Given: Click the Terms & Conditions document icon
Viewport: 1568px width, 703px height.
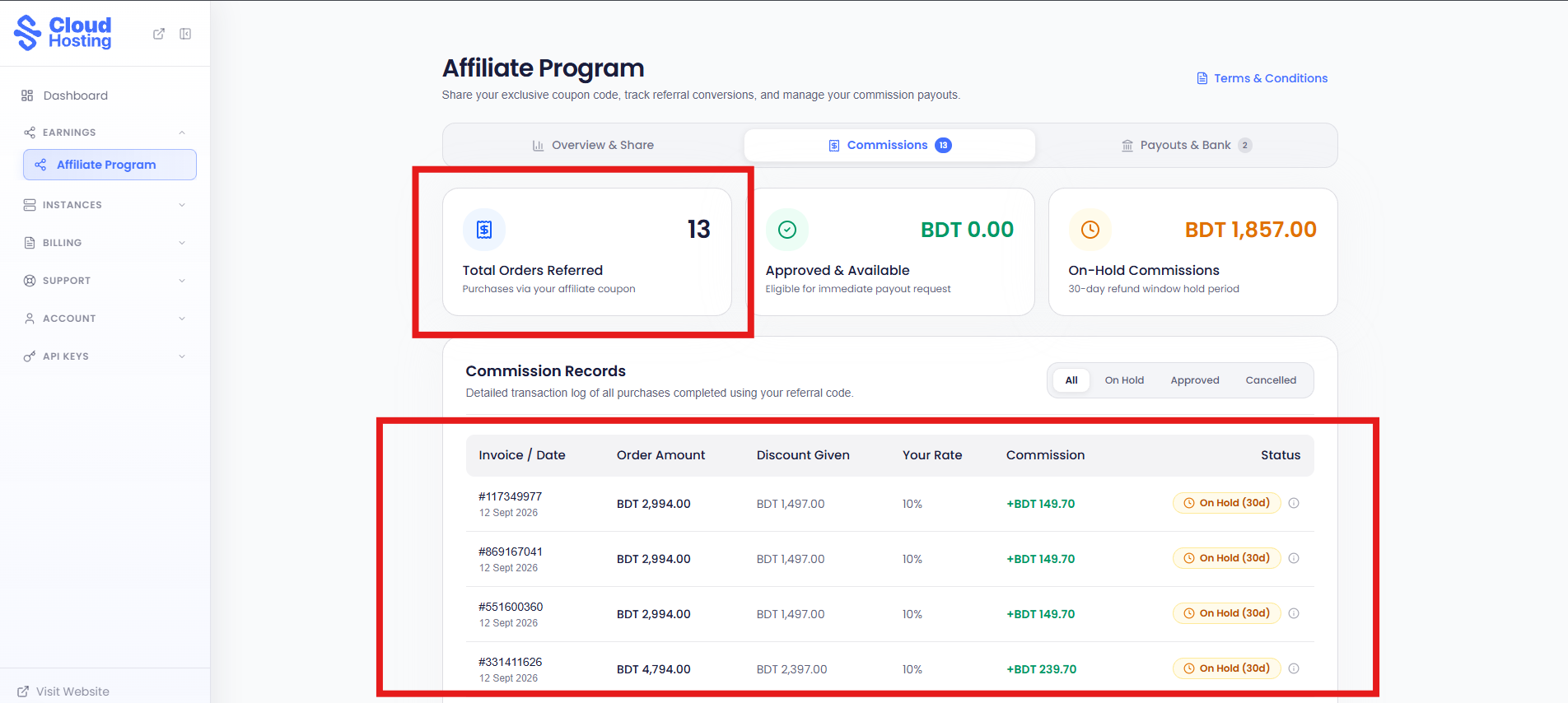Looking at the screenshot, I should [x=1202, y=78].
